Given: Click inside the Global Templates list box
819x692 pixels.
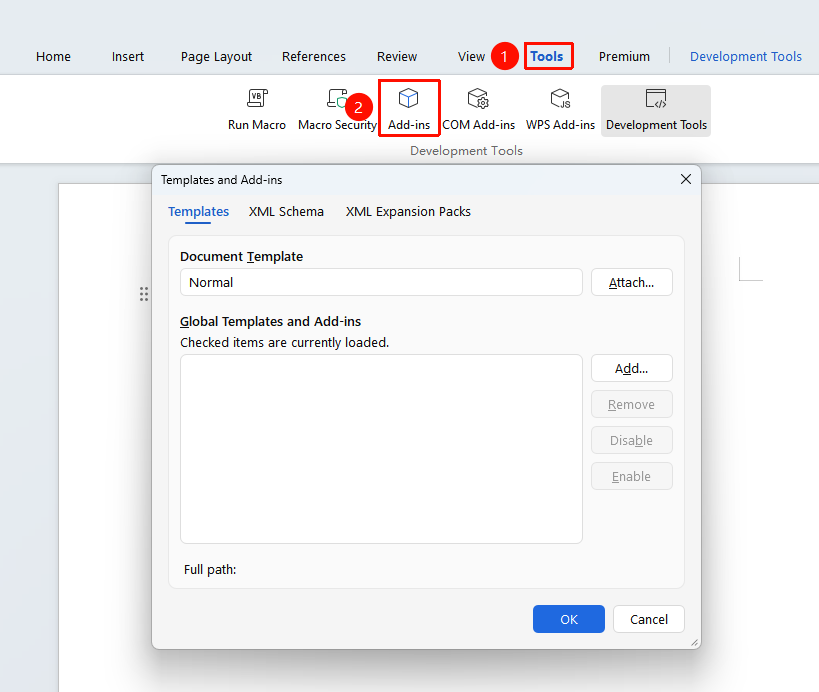Looking at the screenshot, I should tap(381, 449).
